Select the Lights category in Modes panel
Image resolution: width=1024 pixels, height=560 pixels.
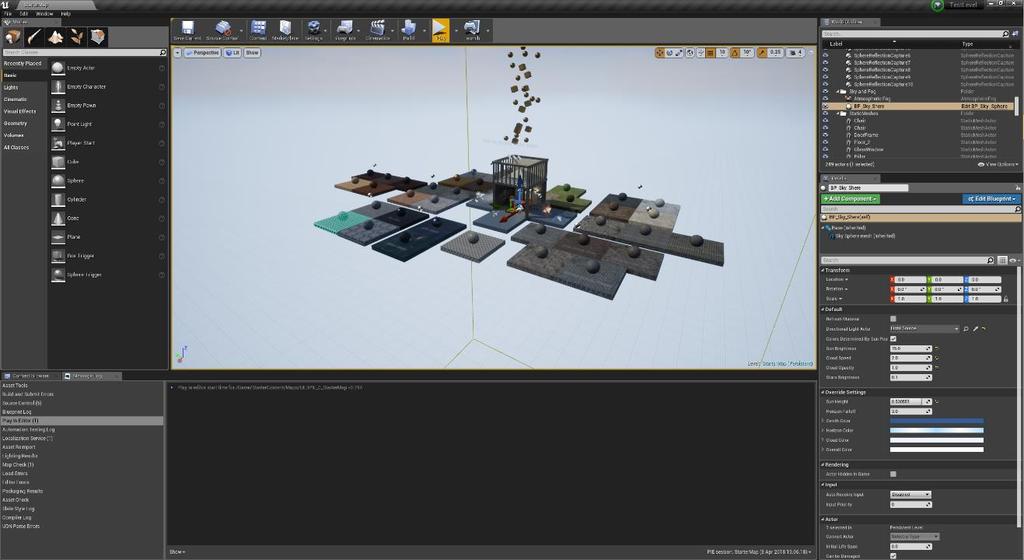pos(11,87)
